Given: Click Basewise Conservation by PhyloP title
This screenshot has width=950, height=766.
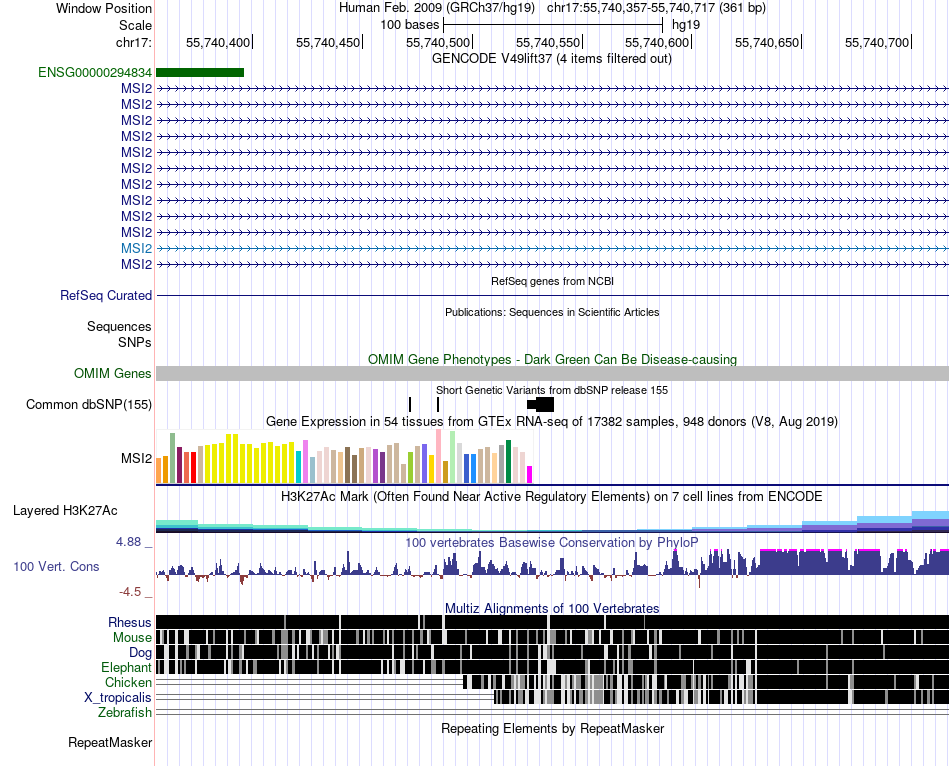Looking at the screenshot, I should pyautogui.click(x=552, y=542).
